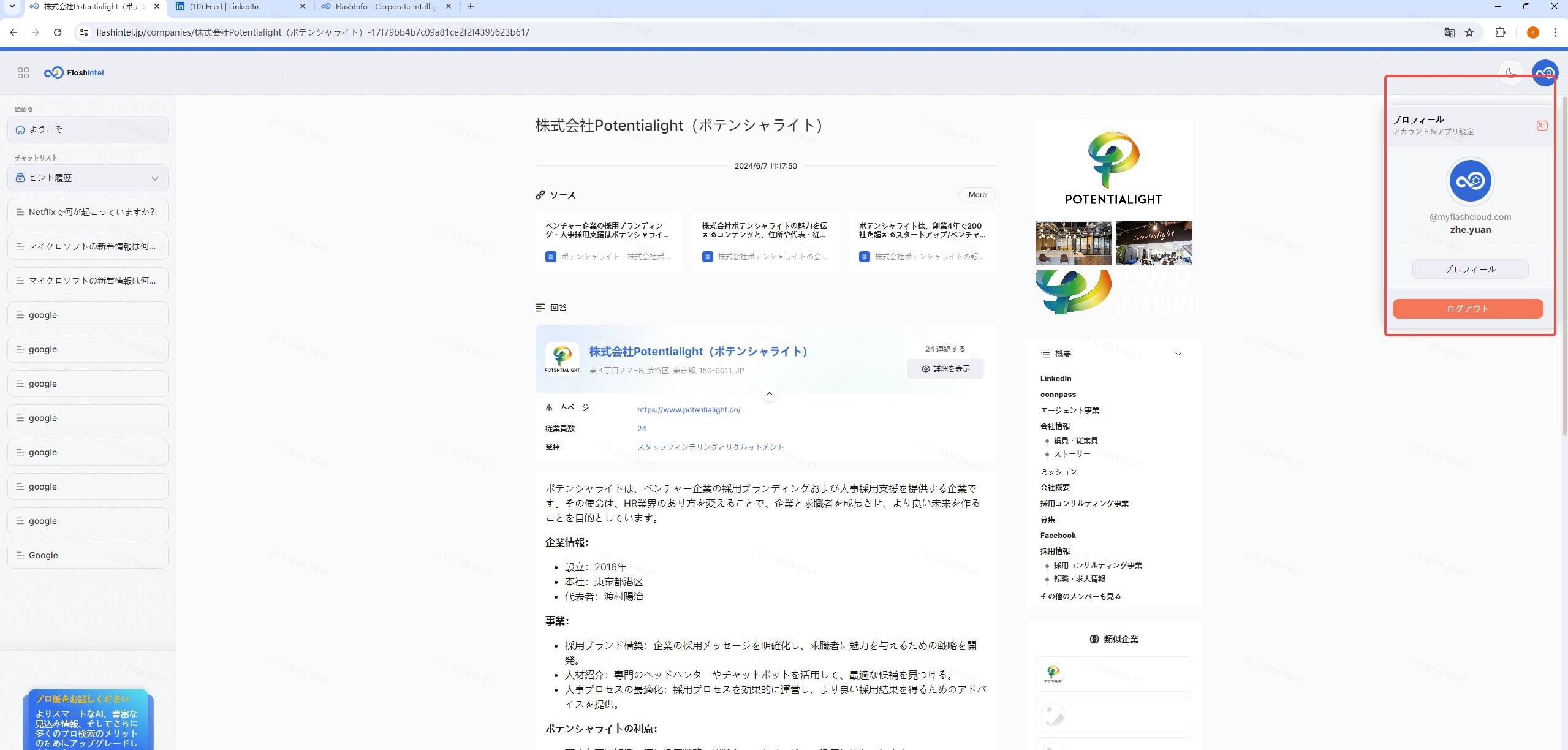Viewport: 1568px width, 750px height.
Task: Open the apps grid icon beside FlashIntel logo
Action: (23, 73)
